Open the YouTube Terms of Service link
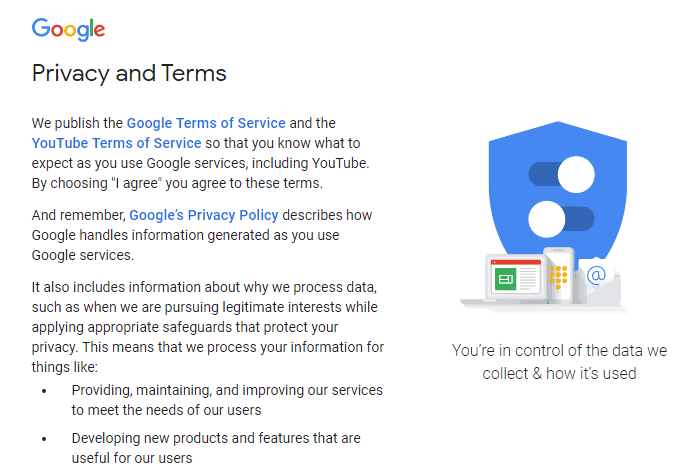Screen dimensions: 700x470 click(116, 143)
